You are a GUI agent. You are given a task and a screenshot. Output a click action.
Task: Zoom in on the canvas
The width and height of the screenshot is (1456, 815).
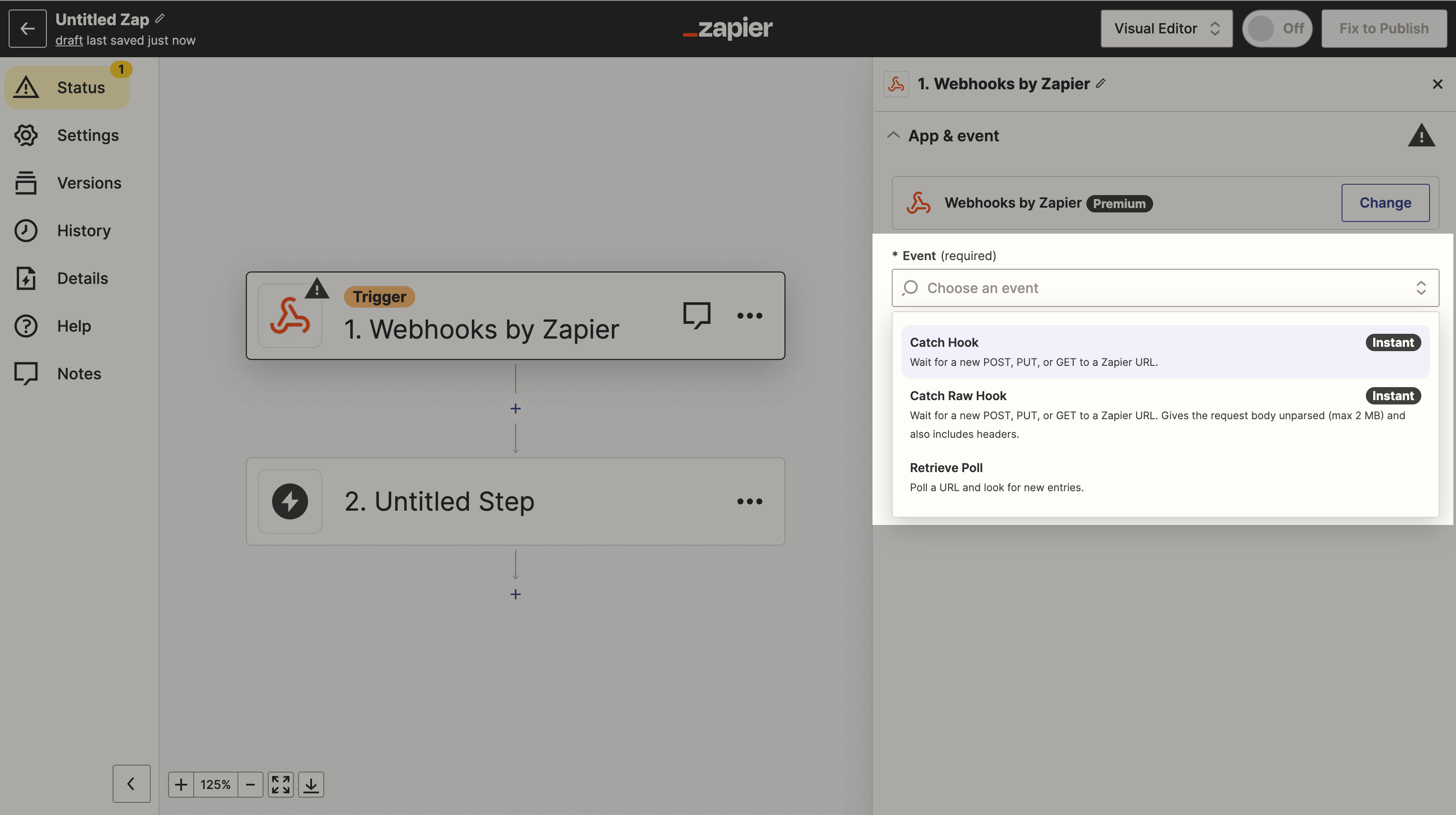coord(181,785)
